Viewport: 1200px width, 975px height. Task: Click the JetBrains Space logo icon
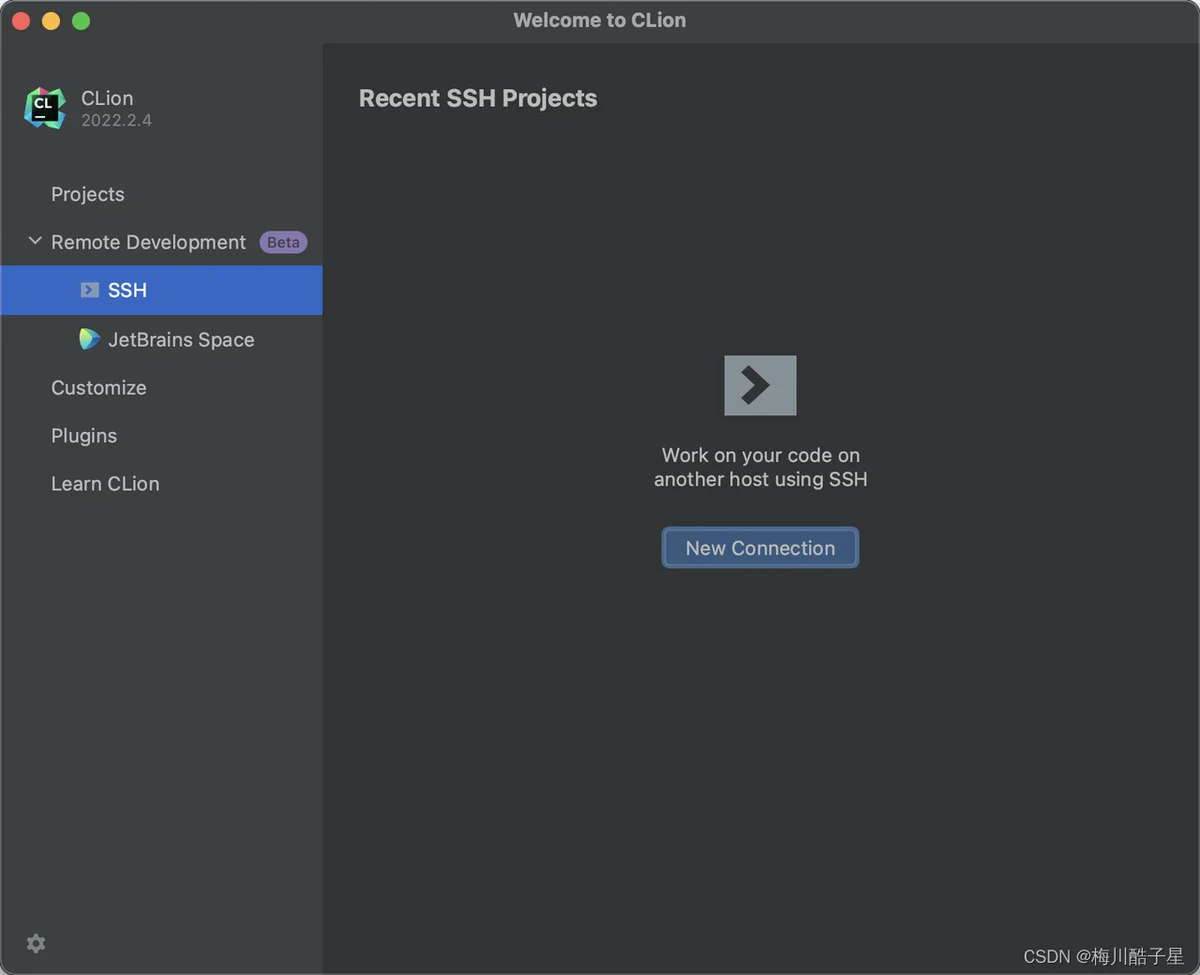90,339
